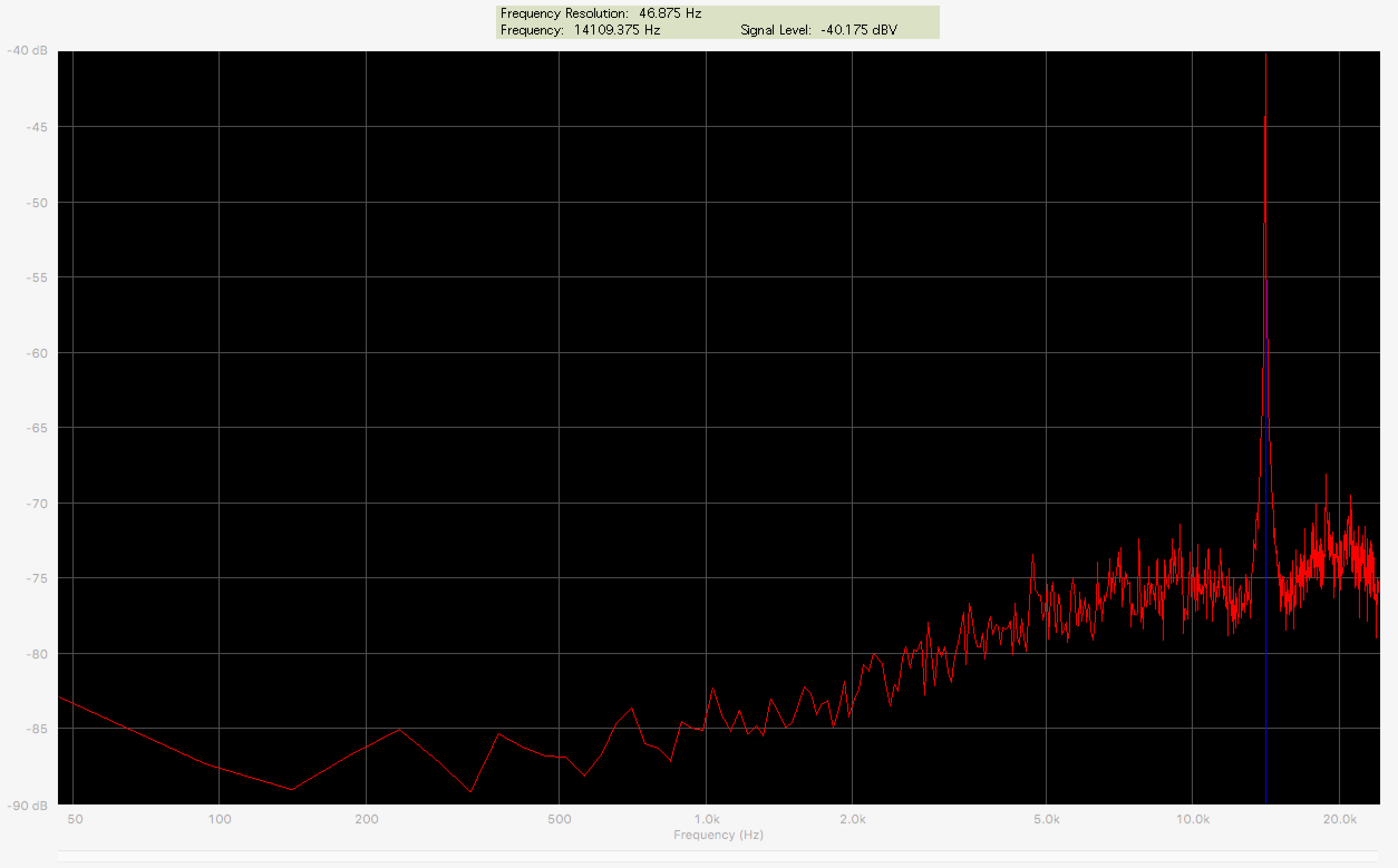
Task: Click the "Frequency Resolution: 46.875 Hz" readout
Action: pyautogui.click(x=601, y=13)
